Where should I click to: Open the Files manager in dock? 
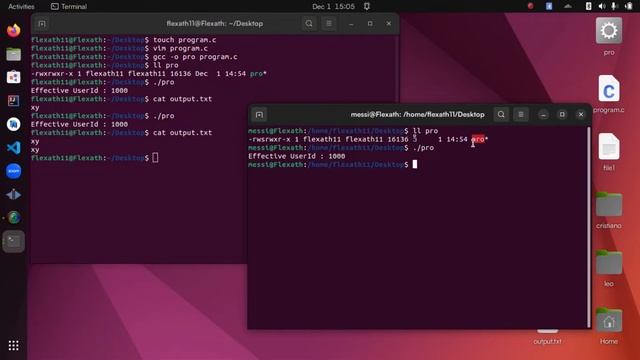tap(13, 54)
